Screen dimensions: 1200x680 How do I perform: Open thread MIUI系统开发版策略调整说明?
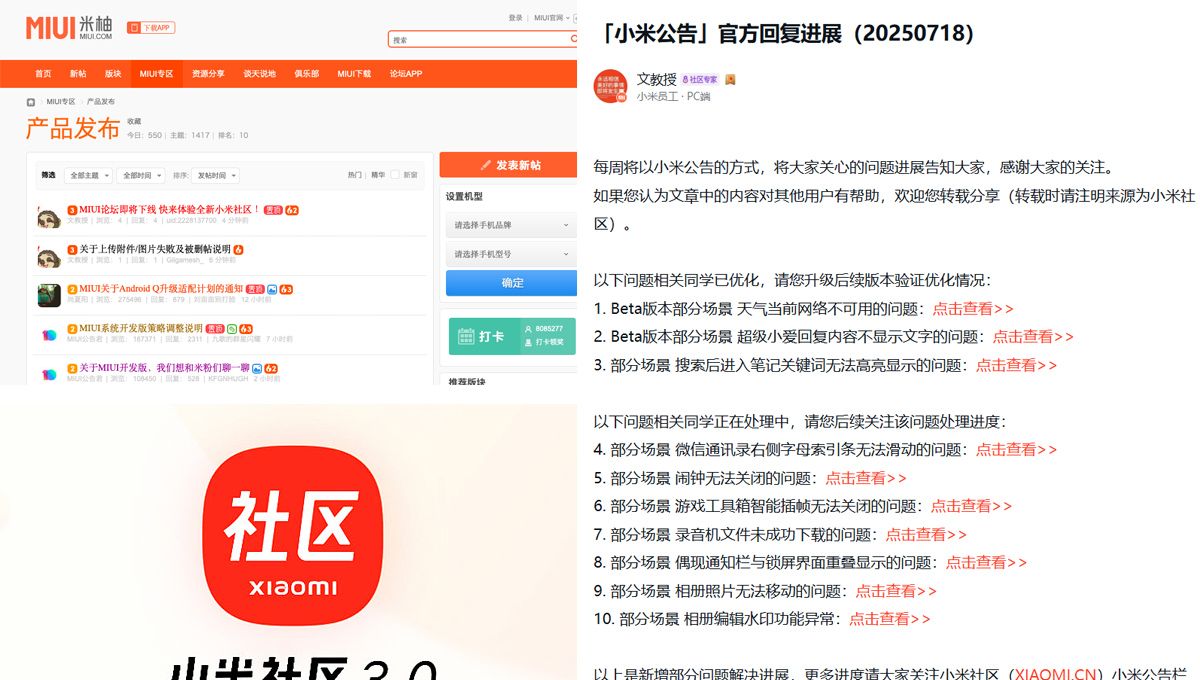pyautogui.click(x=141, y=328)
